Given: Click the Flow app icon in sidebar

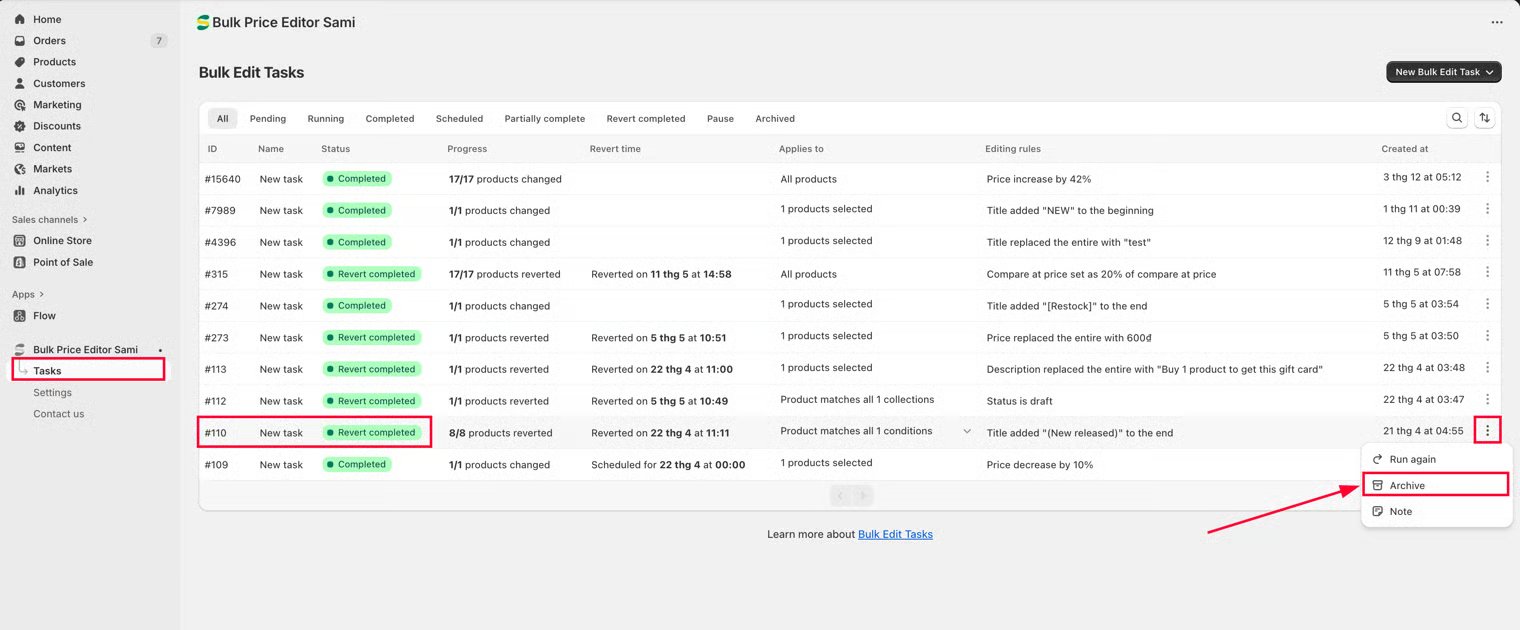Looking at the screenshot, I should click(x=20, y=315).
